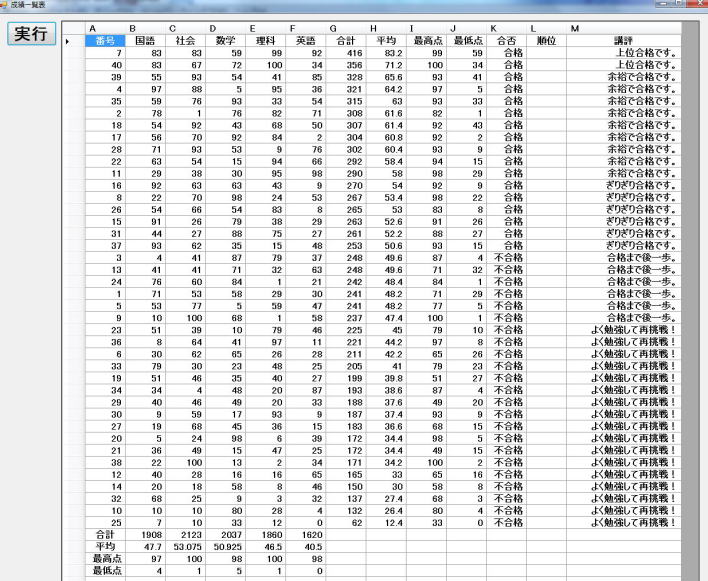Click total cell 193
This screenshot has width=708, height=581.
point(346,390)
